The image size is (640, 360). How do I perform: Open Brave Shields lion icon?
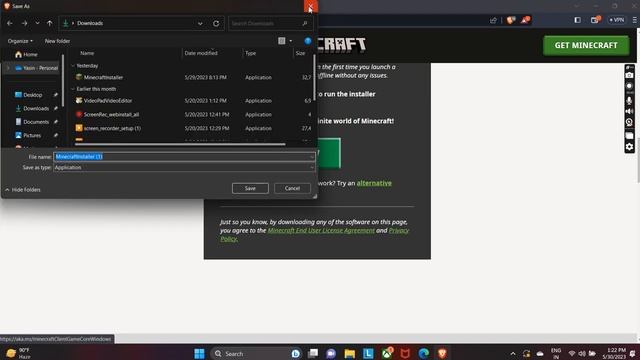pos(511,20)
